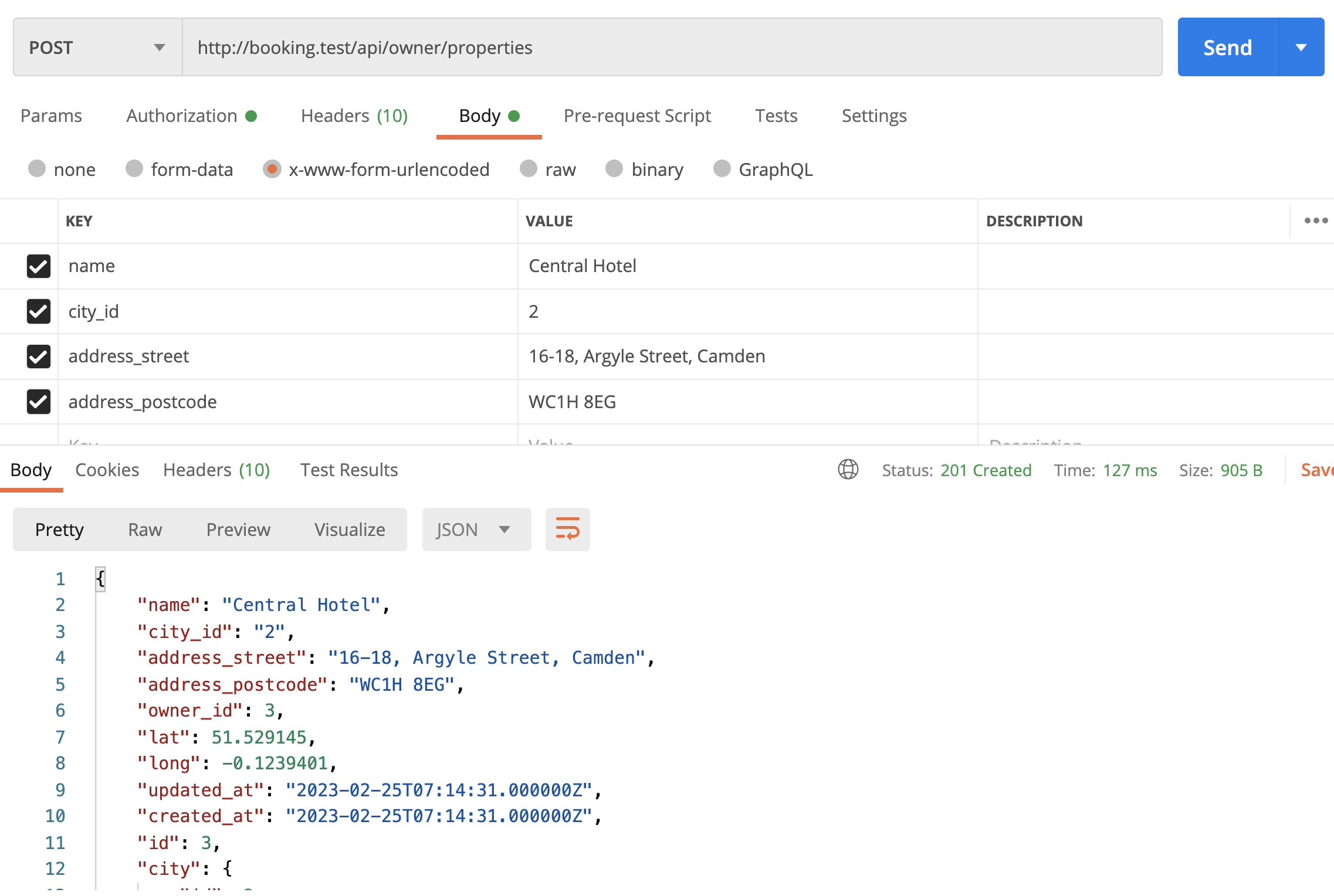Switch to Visualize response view
Image resolution: width=1334 pixels, height=896 pixels.
(350, 530)
